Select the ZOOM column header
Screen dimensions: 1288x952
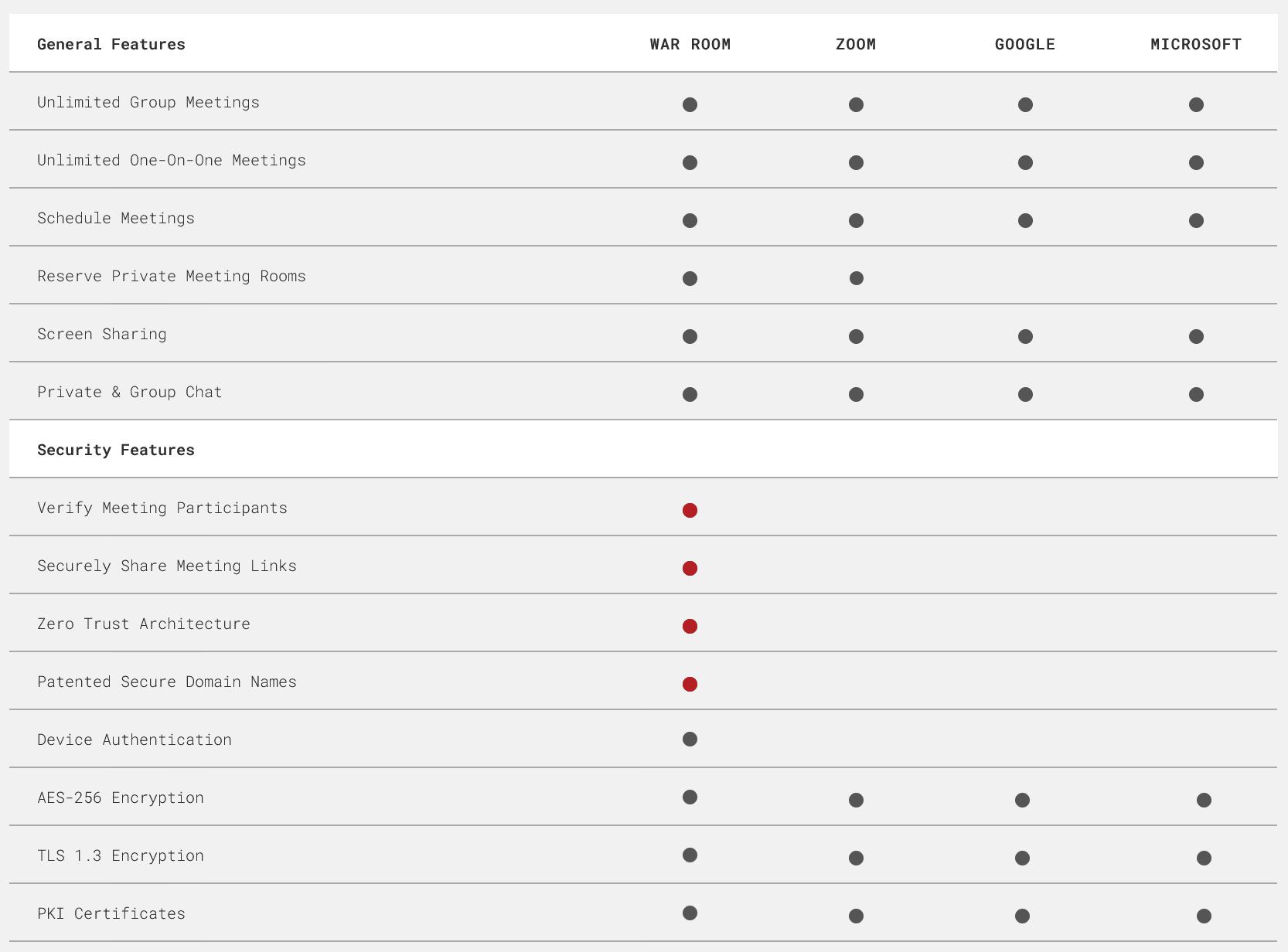856,44
